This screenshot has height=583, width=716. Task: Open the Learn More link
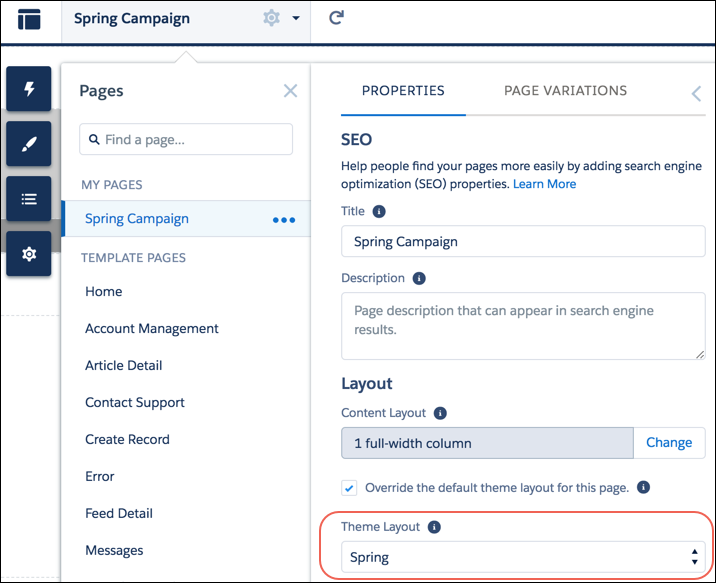[544, 184]
